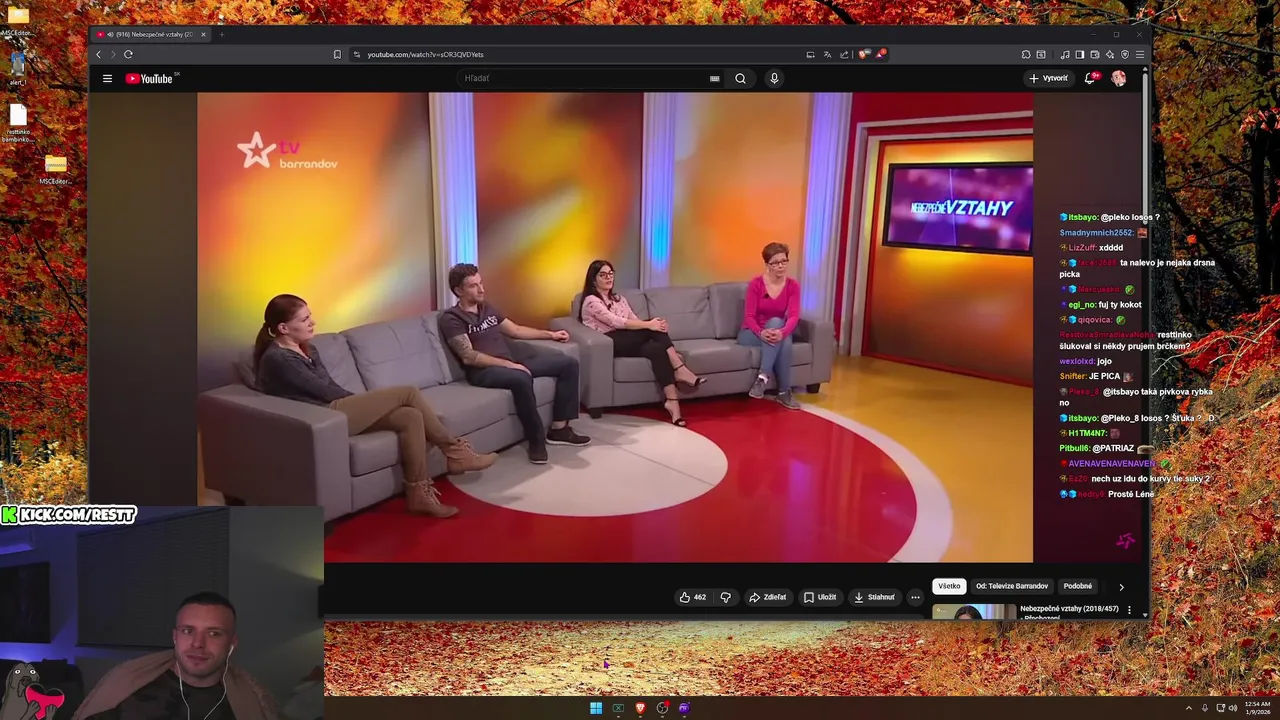
Task: Open the volume control in system tray
Action: point(1233,708)
